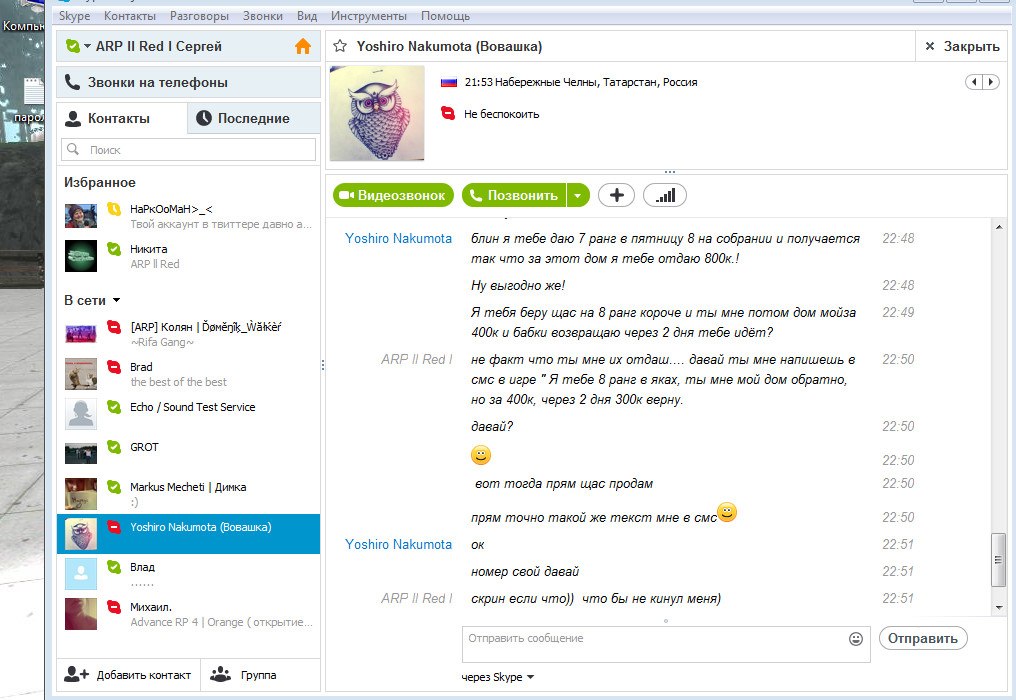Open the own status dropdown near ARP II Red

pyautogui.click(x=87, y=46)
